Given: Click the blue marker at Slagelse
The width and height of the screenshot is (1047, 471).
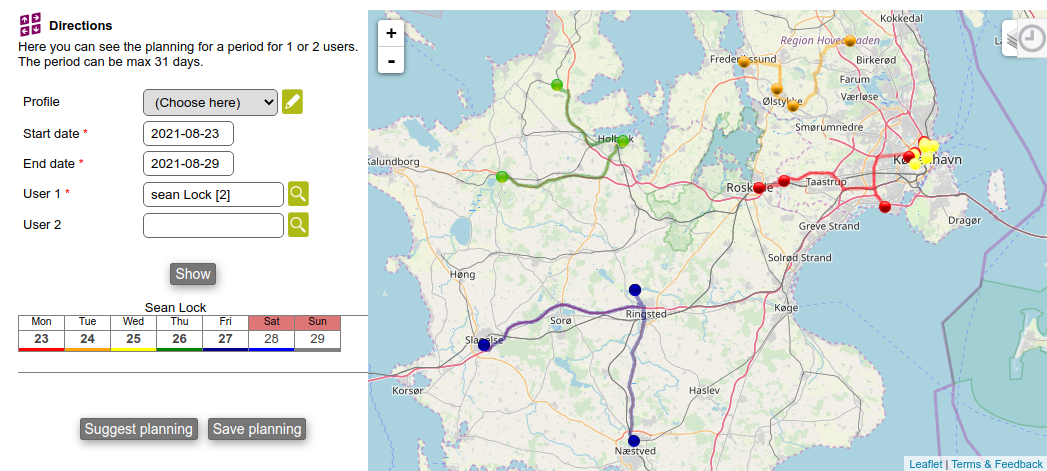Looking at the screenshot, I should pos(484,344).
